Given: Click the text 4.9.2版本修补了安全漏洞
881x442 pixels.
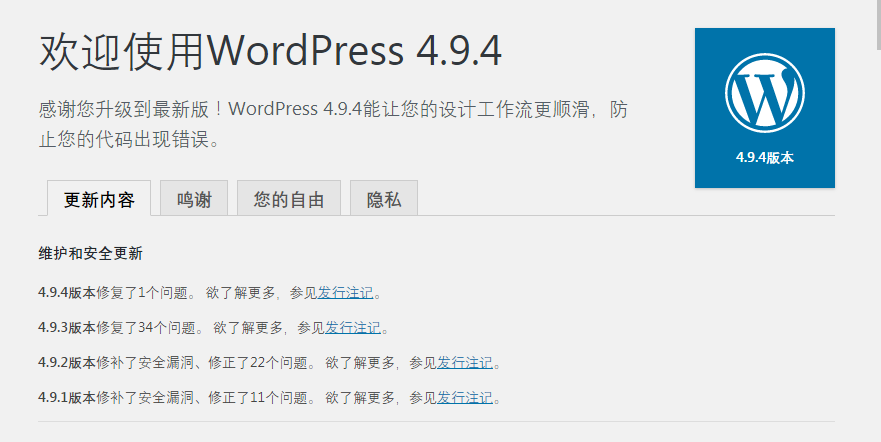Looking at the screenshot, I should tap(117, 363).
